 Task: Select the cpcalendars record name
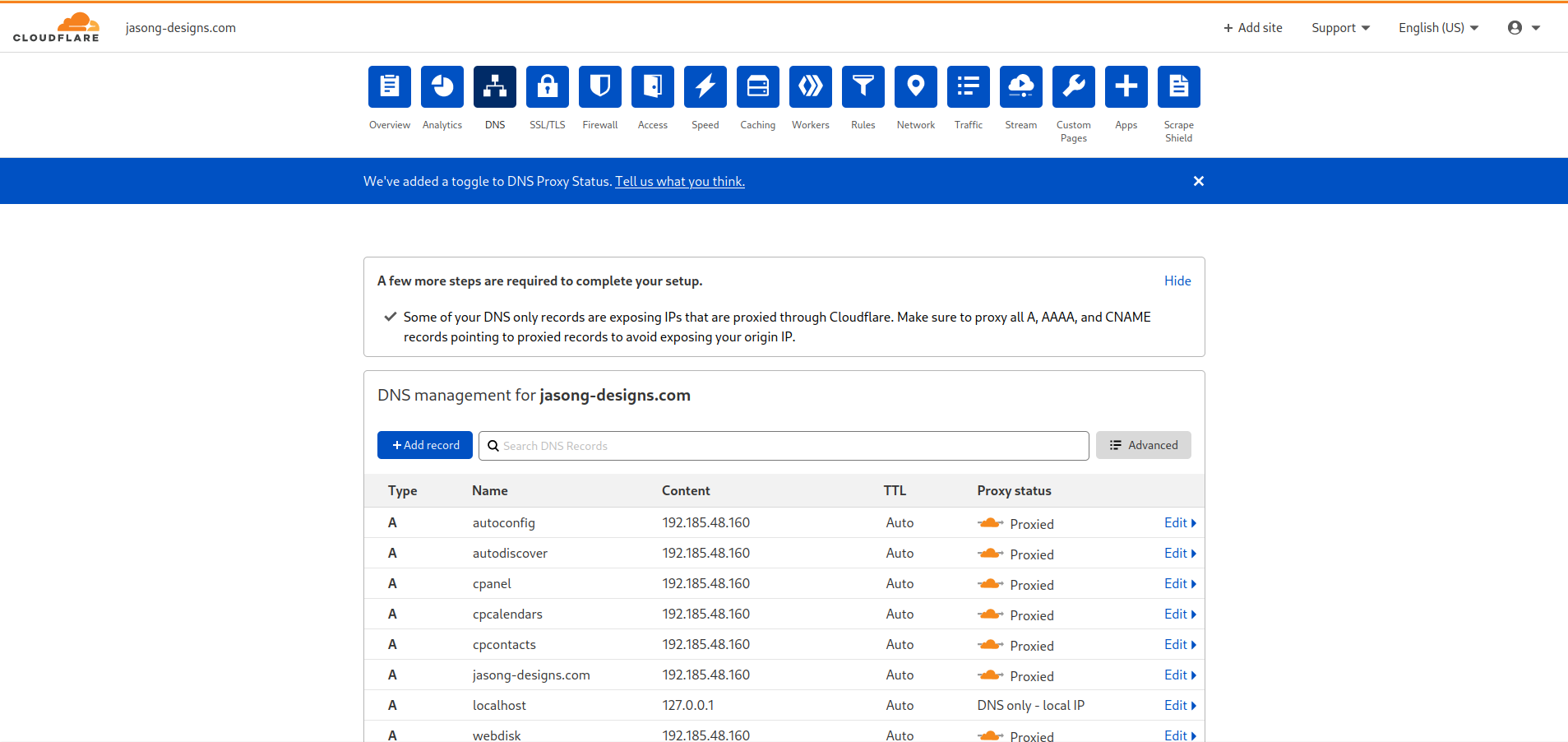[x=507, y=614]
